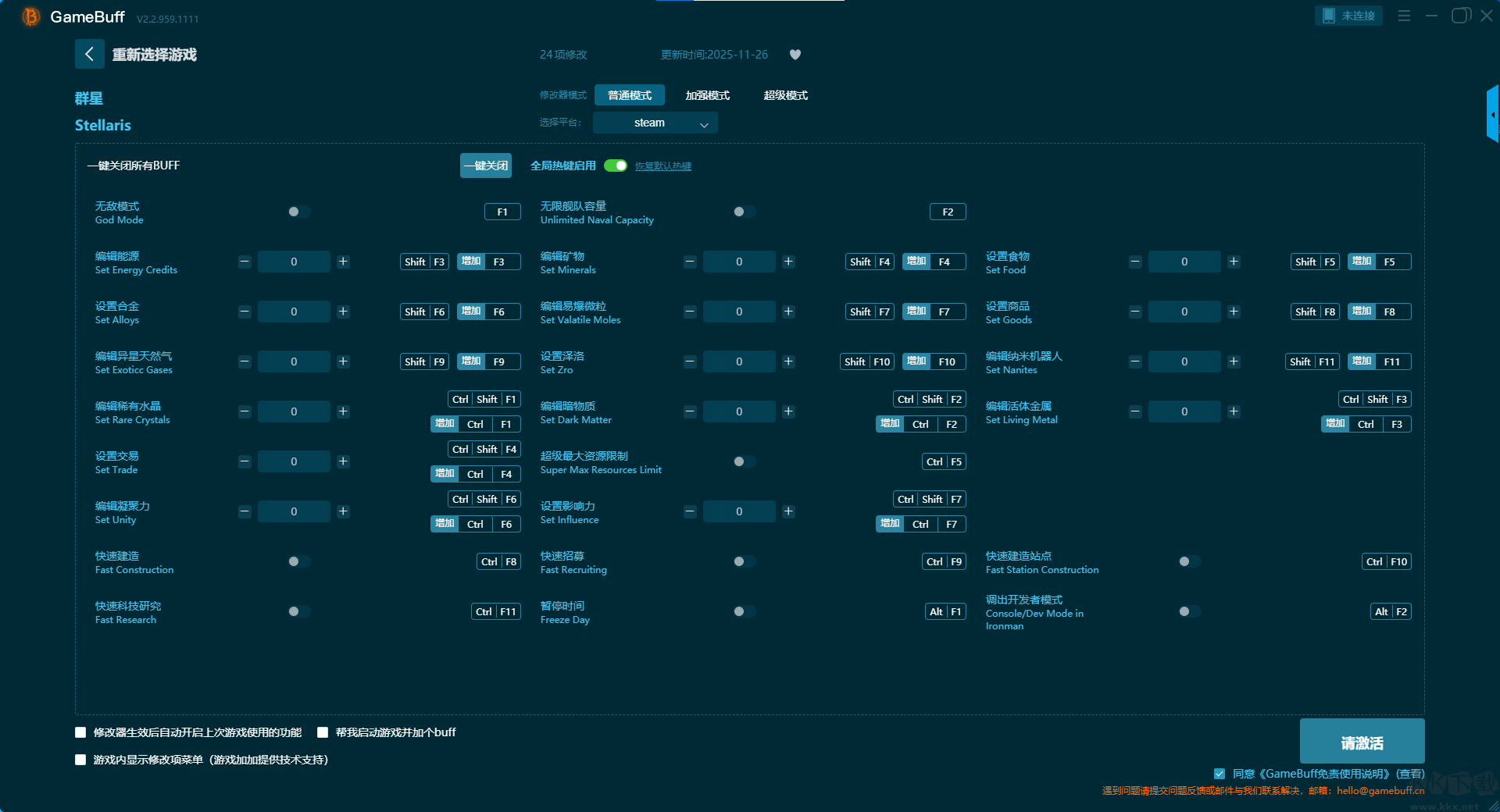
Task: Click the Shift F4 hotkey for Set Minerals
Action: (870, 262)
